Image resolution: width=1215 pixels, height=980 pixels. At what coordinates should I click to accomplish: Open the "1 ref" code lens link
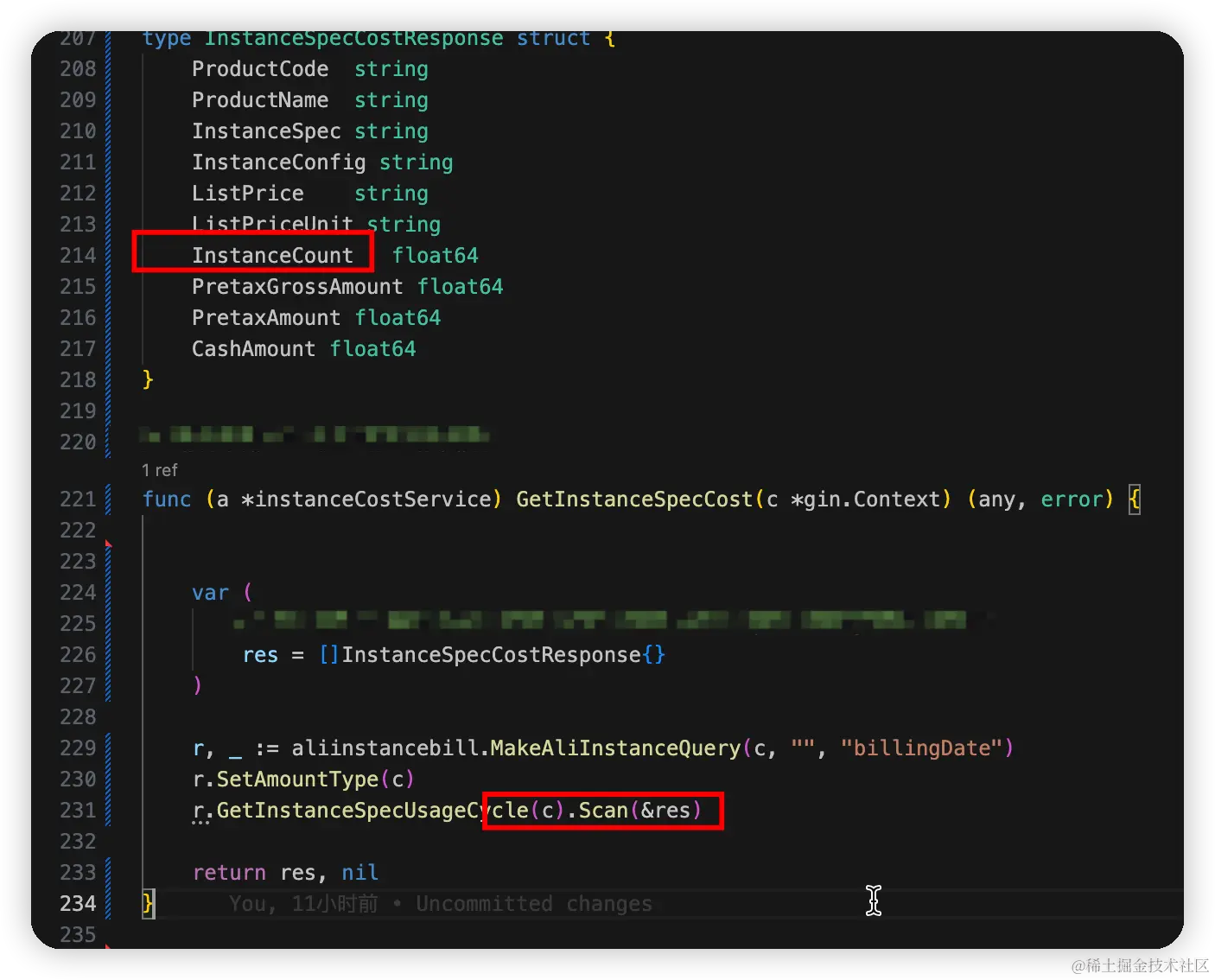click(159, 470)
